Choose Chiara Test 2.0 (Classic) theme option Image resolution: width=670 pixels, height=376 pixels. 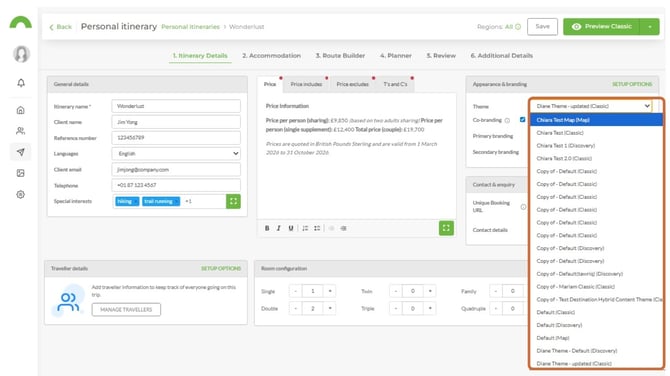click(x=596, y=159)
